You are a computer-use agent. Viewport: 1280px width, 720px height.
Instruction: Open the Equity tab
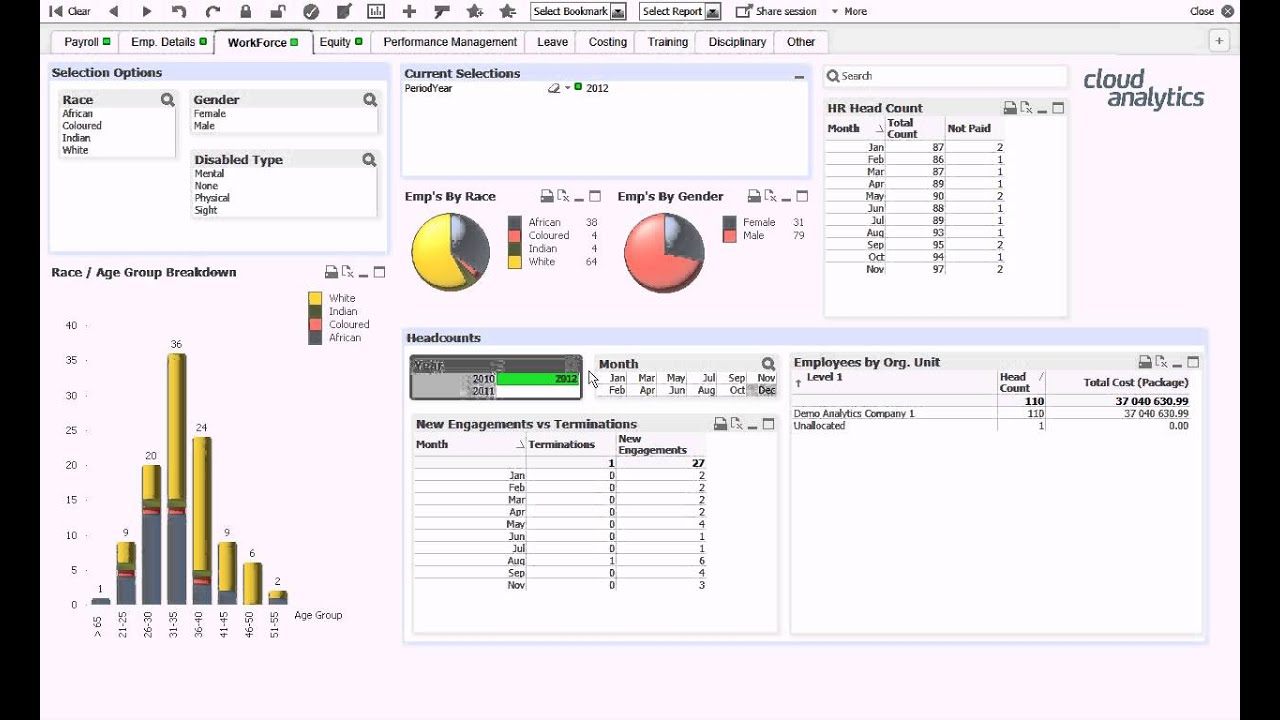341,42
